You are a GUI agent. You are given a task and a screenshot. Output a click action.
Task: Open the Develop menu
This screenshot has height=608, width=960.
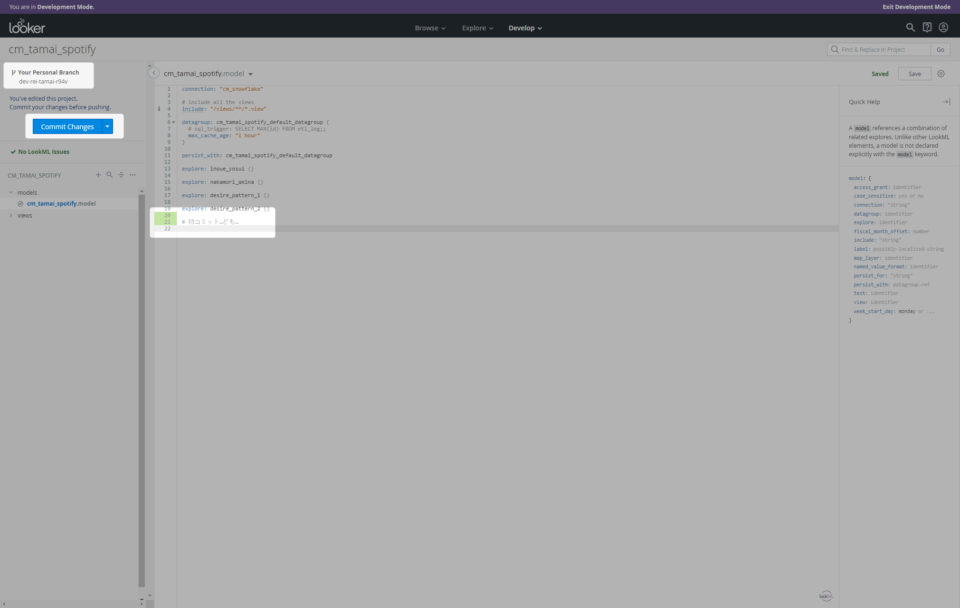coord(525,27)
